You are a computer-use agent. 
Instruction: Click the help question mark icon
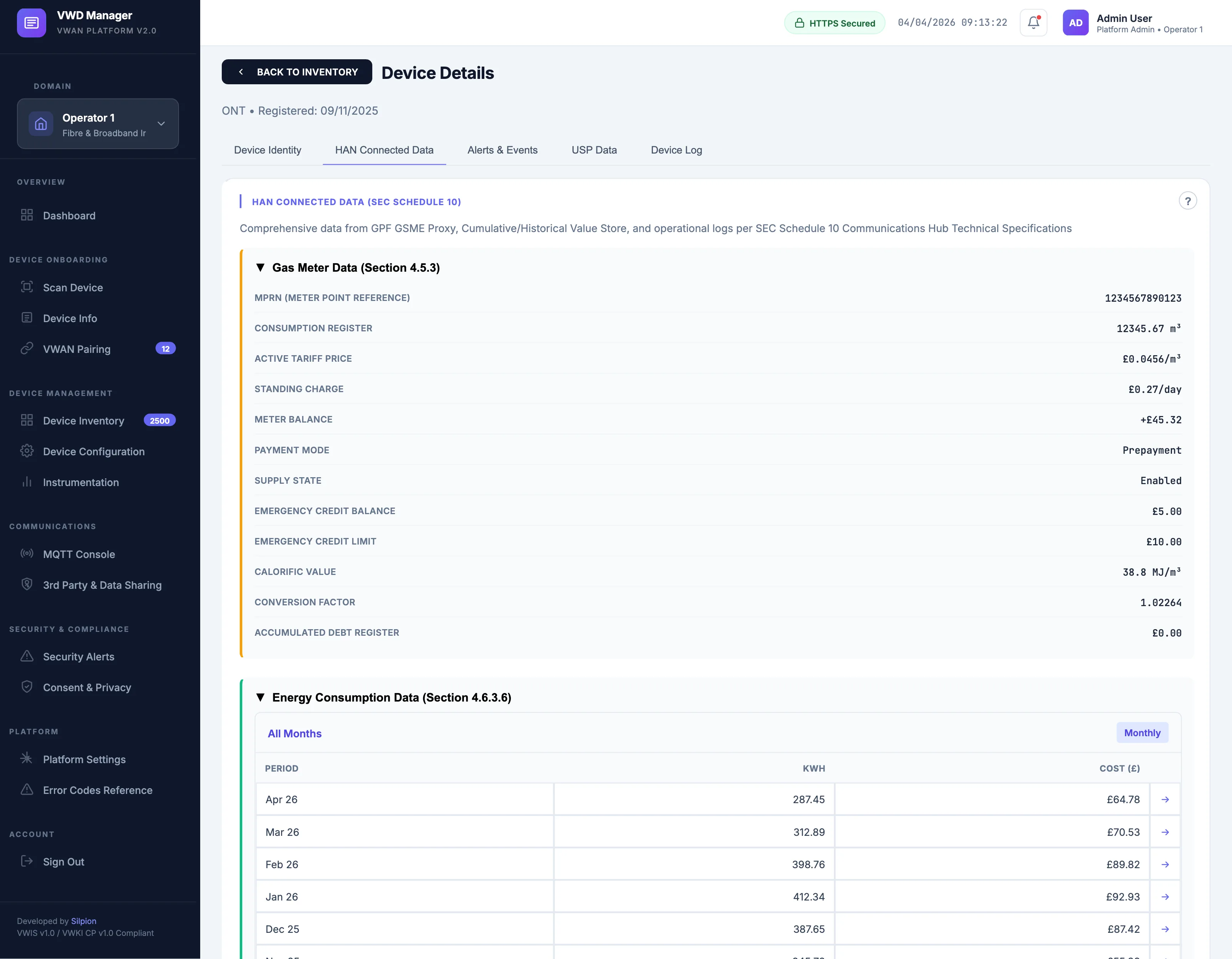[1187, 201]
